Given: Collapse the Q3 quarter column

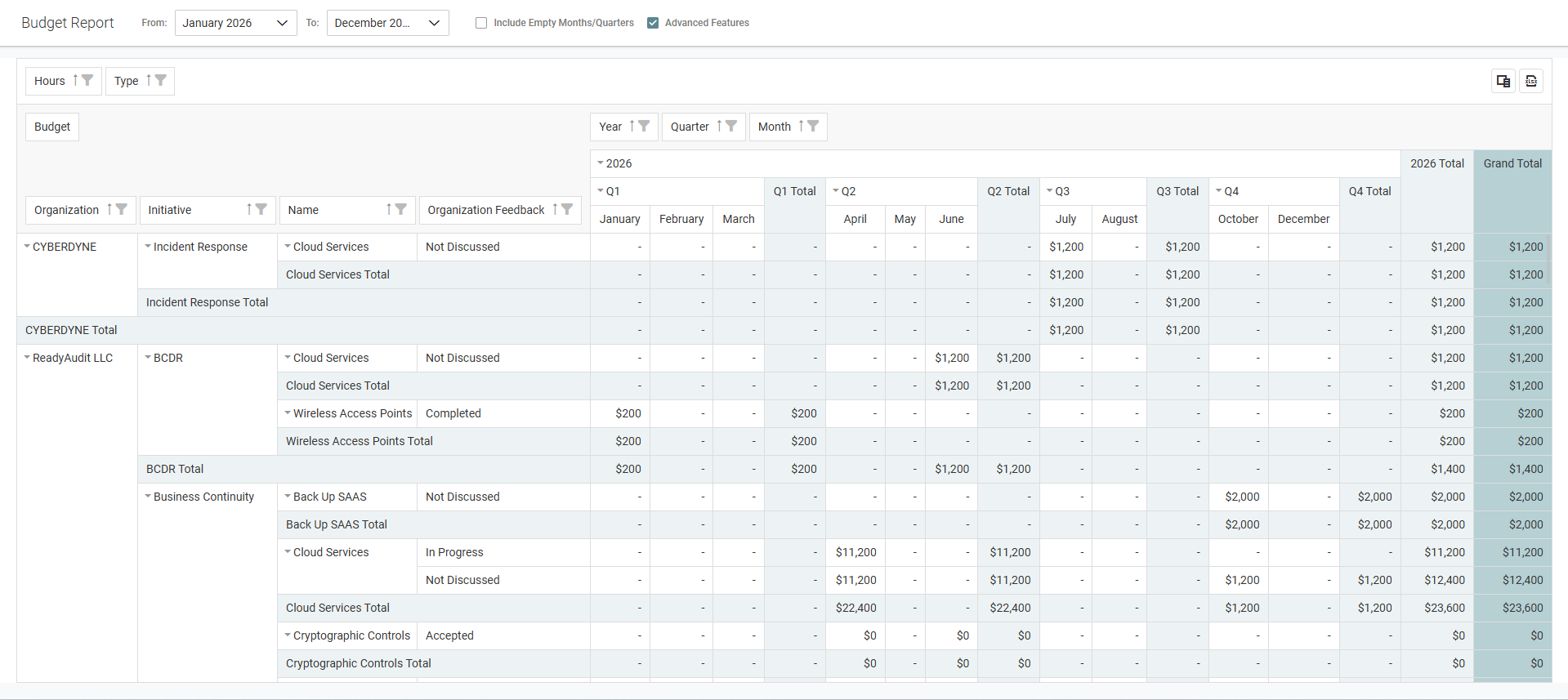Looking at the screenshot, I should coord(1050,190).
